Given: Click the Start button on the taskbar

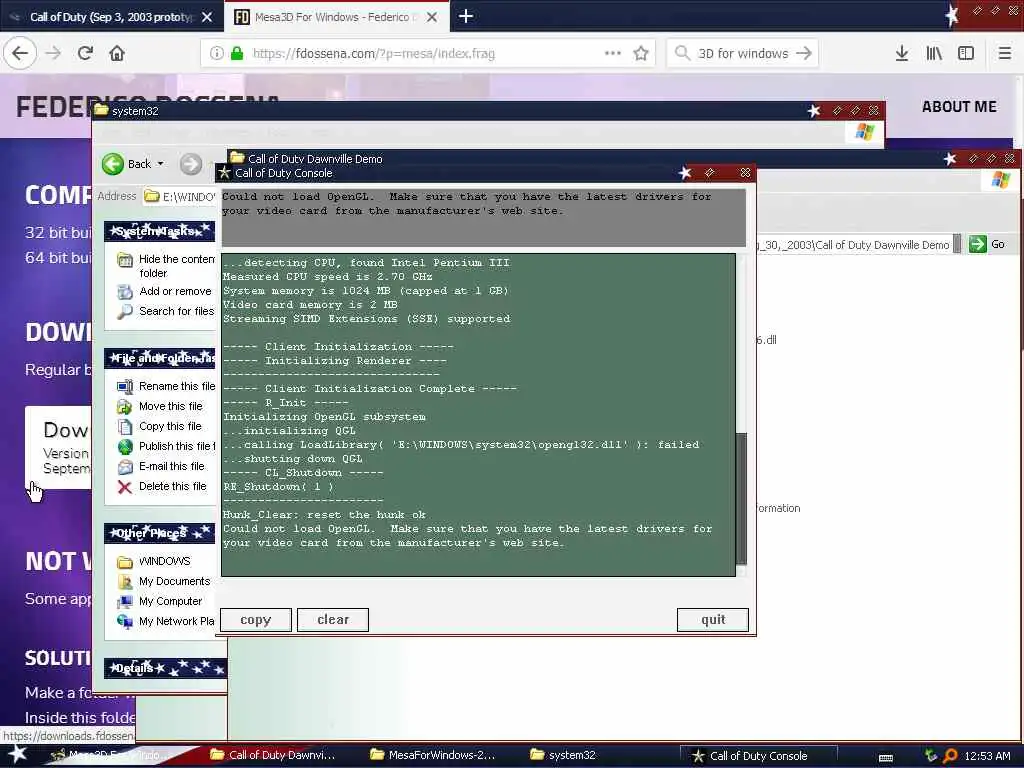Looking at the screenshot, I should tap(17, 755).
